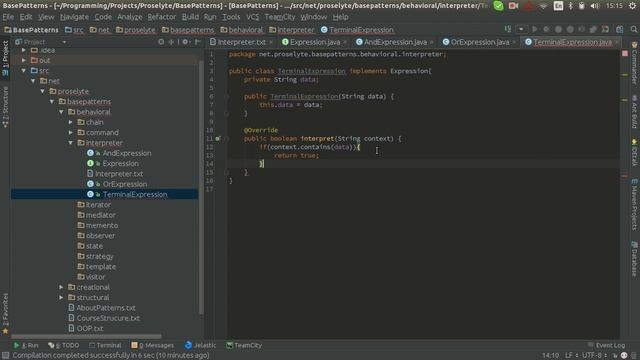Viewport: 640px width, 360px height.
Task: Collapse the src folder
Action: tap(24, 71)
